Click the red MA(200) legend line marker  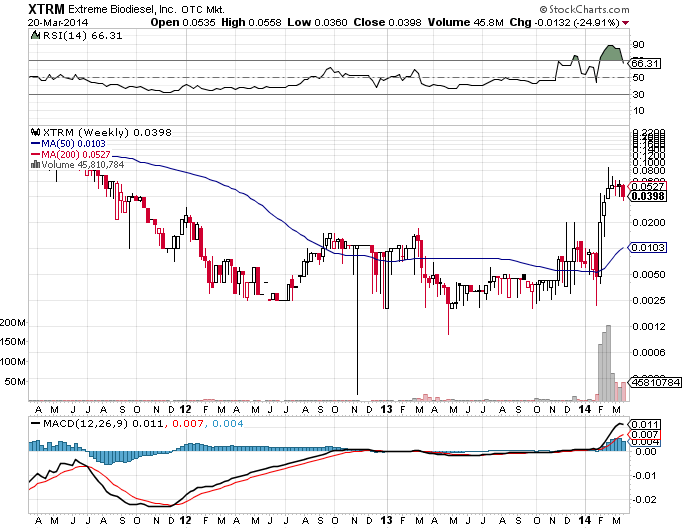click(x=35, y=155)
